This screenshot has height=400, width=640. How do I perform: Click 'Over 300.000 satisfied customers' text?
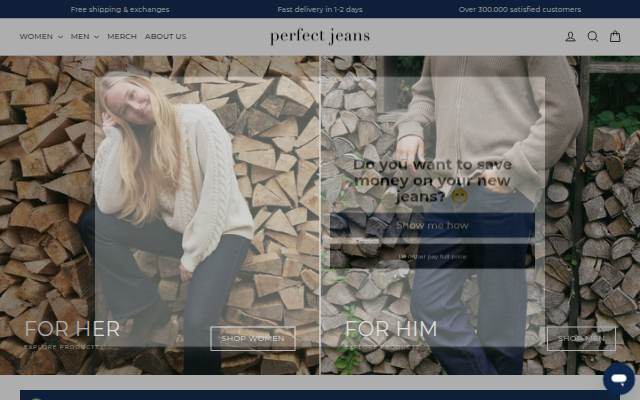click(520, 9)
